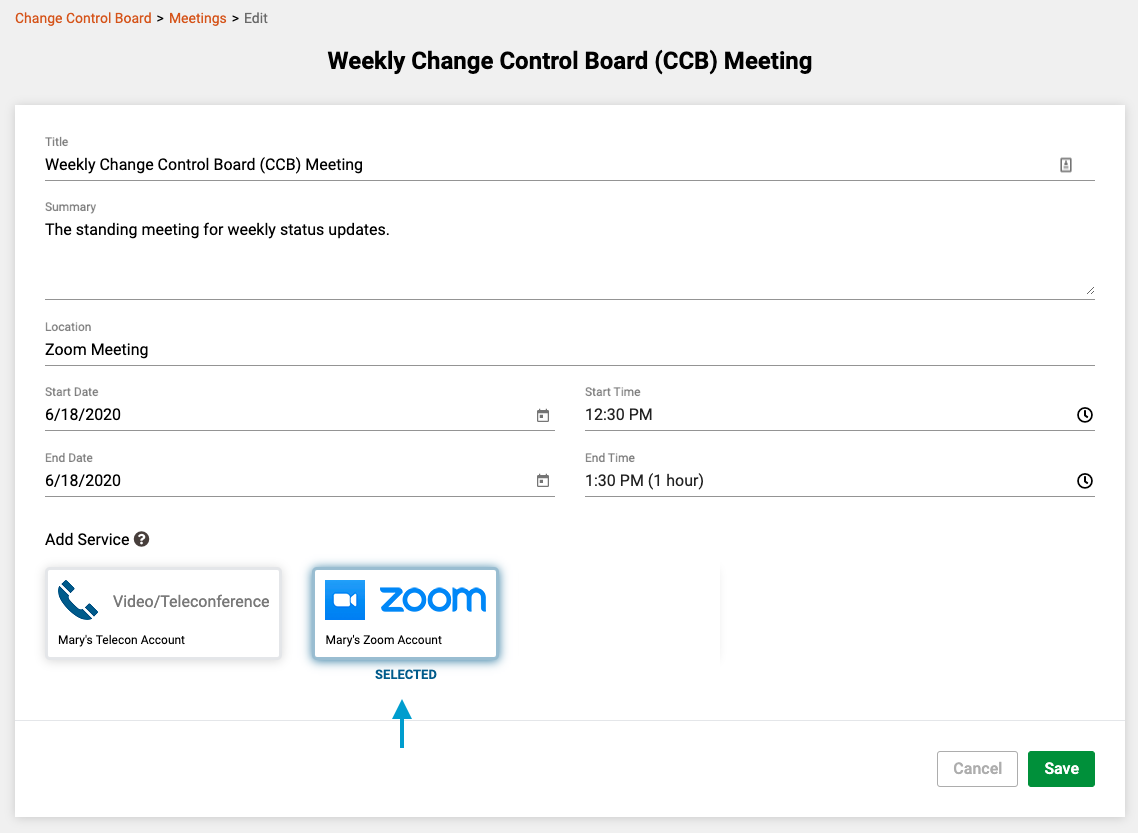Viewport: 1138px width, 833px height.
Task: Click the Summary textarea resize handle
Action: (1090, 290)
